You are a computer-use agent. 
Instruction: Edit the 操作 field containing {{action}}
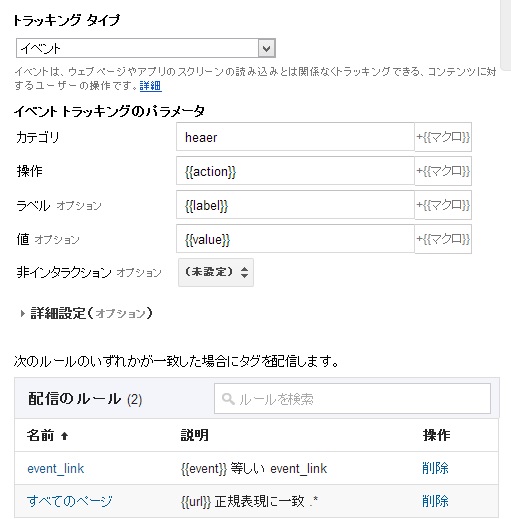coord(295,171)
